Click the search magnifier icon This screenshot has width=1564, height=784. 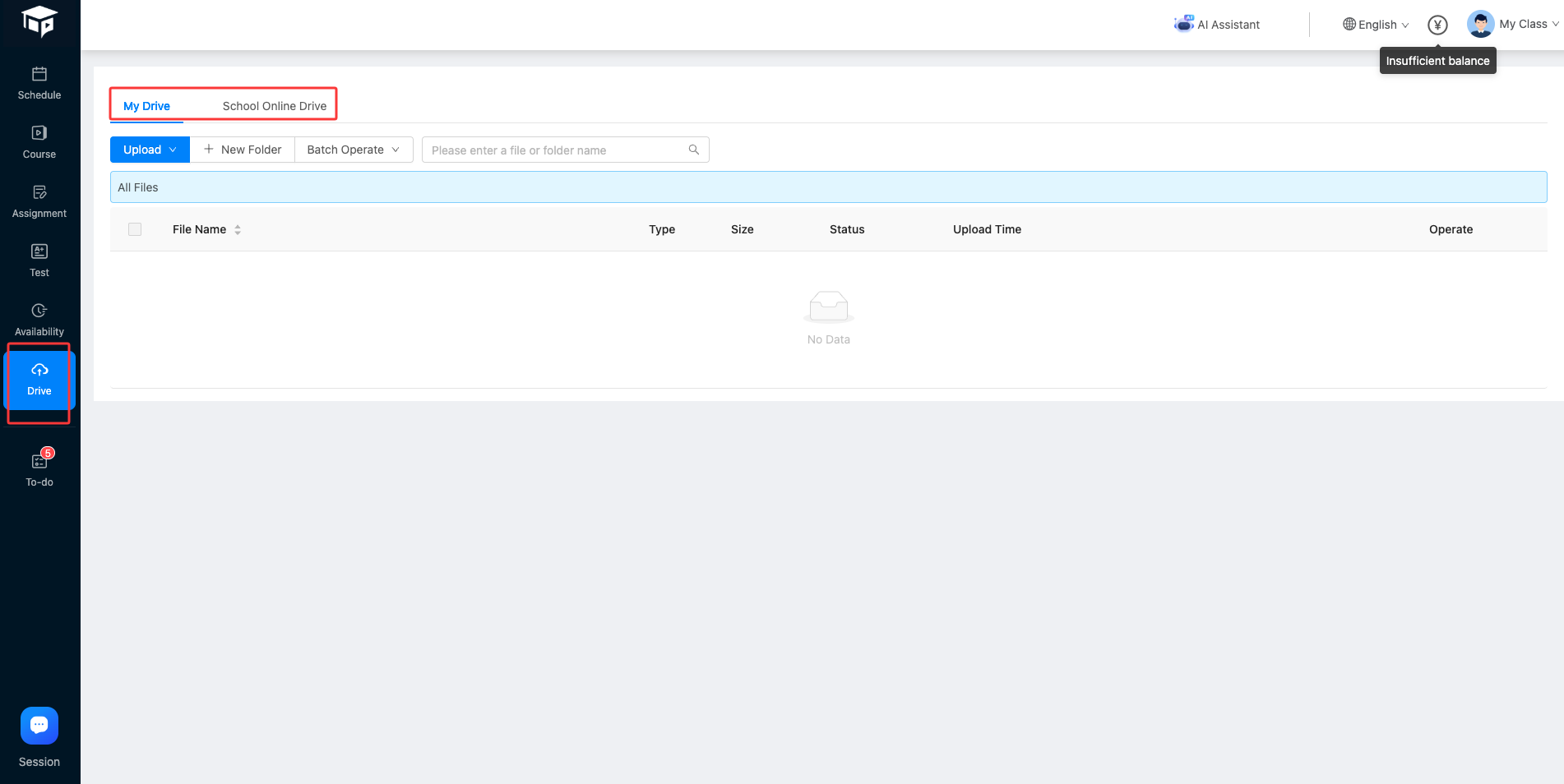(x=694, y=150)
